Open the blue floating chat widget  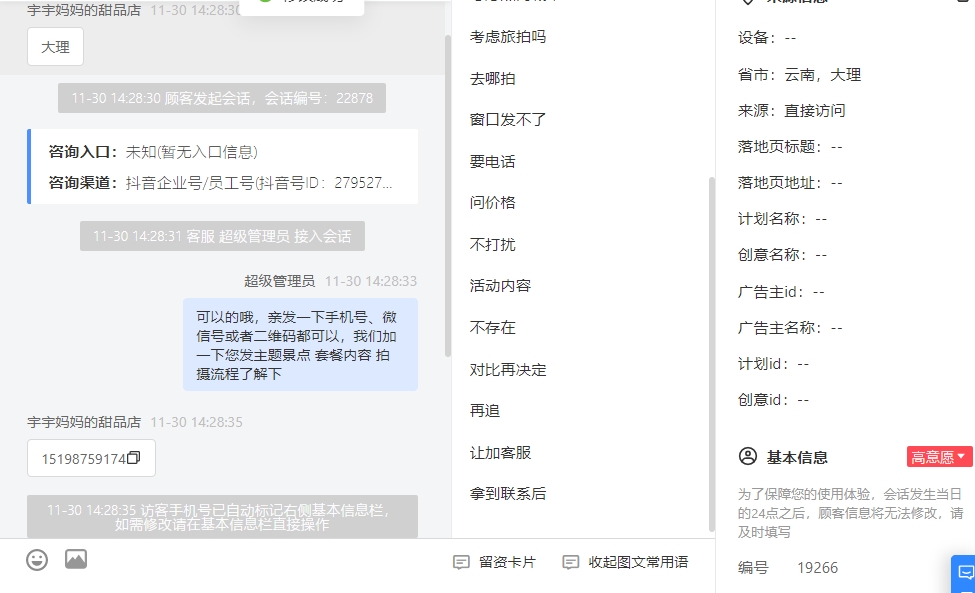pyautogui.click(x=964, y=572)
